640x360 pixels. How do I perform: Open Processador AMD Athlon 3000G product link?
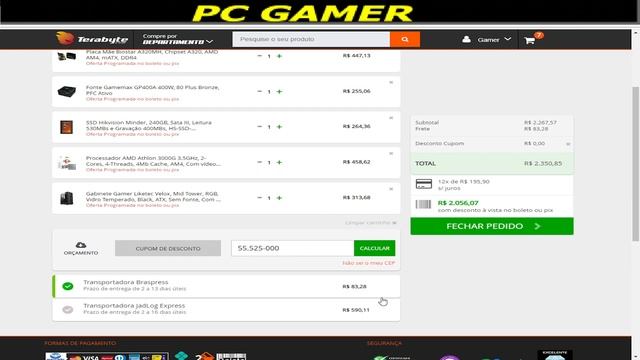(x=153, y=161)
